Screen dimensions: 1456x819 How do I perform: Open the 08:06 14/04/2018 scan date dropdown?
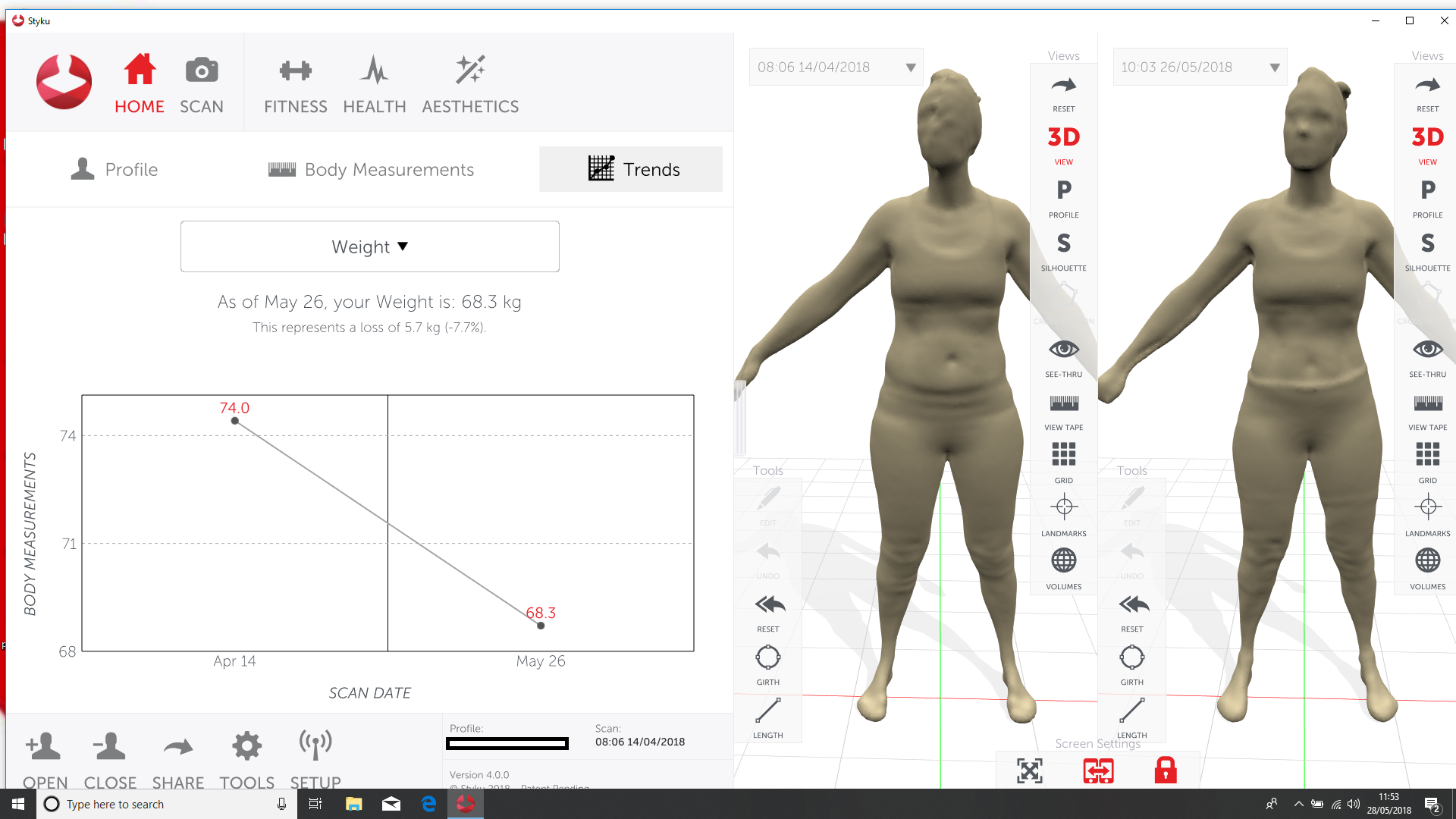[x=836, y=67]
